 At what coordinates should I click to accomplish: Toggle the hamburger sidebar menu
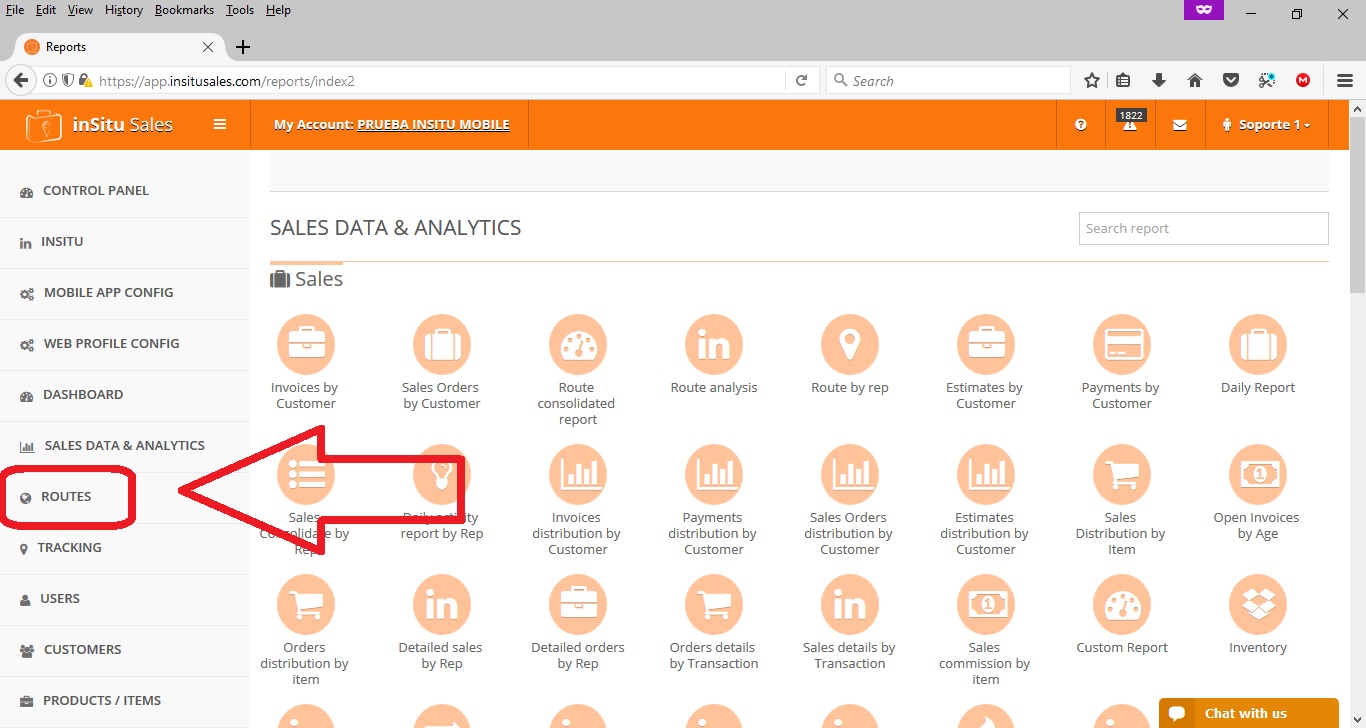click(220, 125)
